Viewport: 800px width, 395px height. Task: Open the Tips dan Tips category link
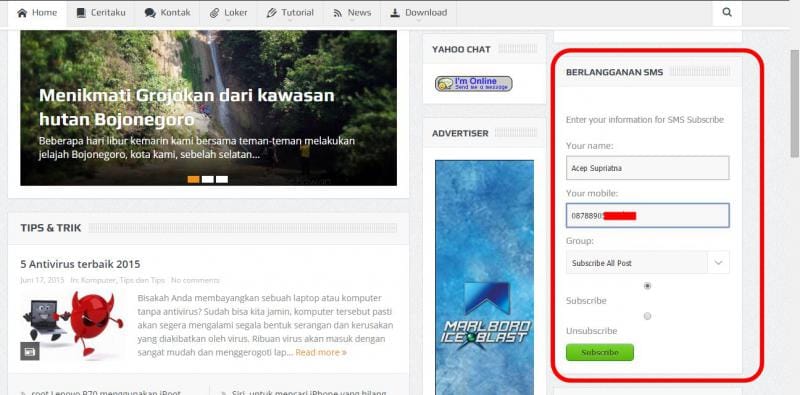[142, 280]
